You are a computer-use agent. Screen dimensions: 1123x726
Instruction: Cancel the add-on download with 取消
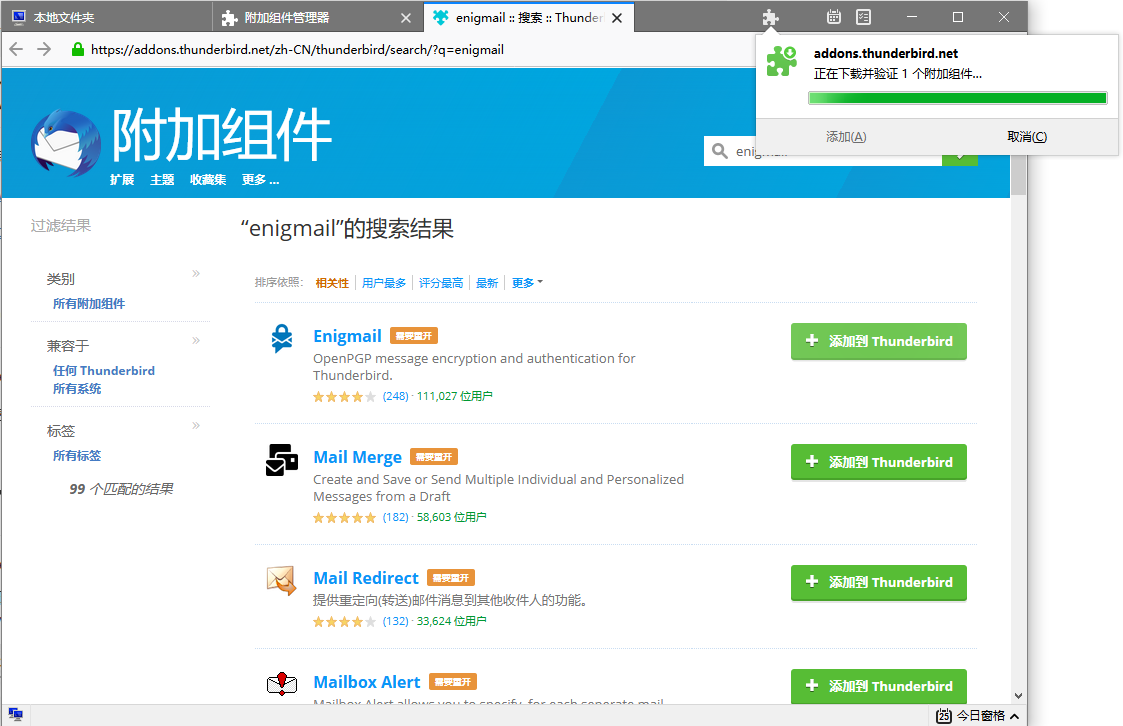[x=1025, y=136]
